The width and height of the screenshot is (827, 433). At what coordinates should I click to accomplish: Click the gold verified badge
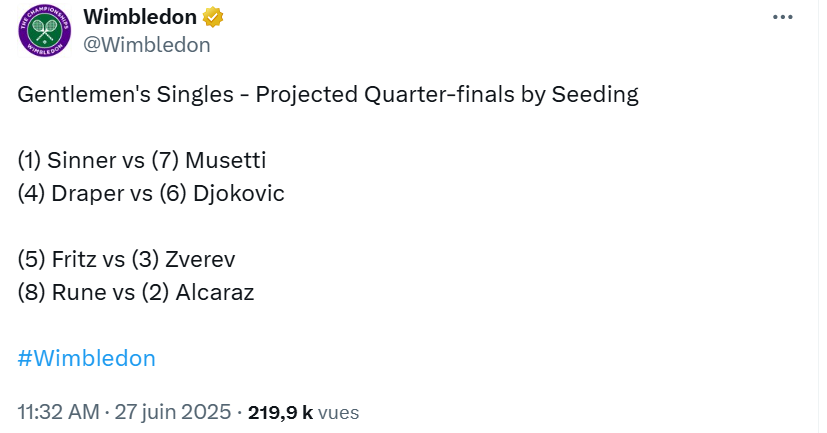(213, 17)
